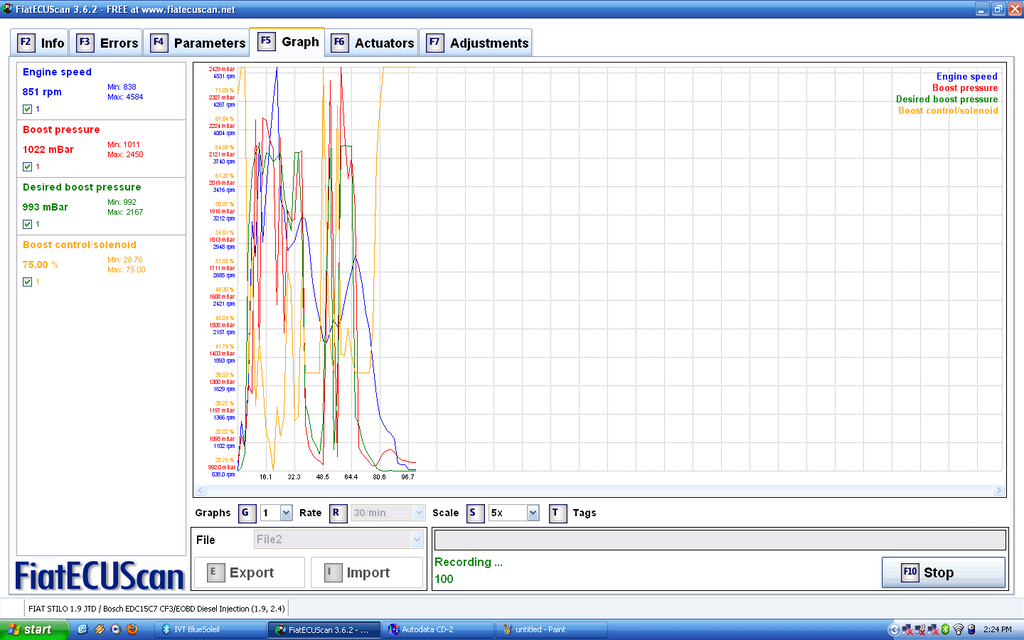Go to the Actuators tab
Viewport: 1024px width, 640px height.
[372, 43]
